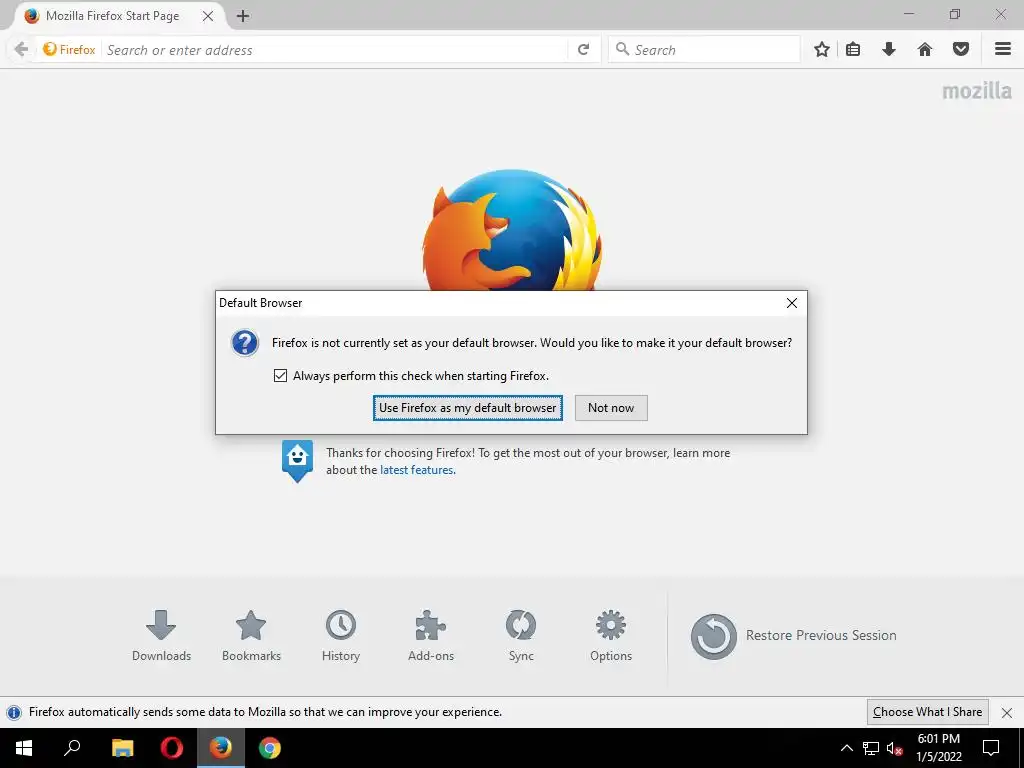Viewport: 1024px width, 768px height.
Task: Click the question mark icon in dialog
Action: (x=245, y=343)
